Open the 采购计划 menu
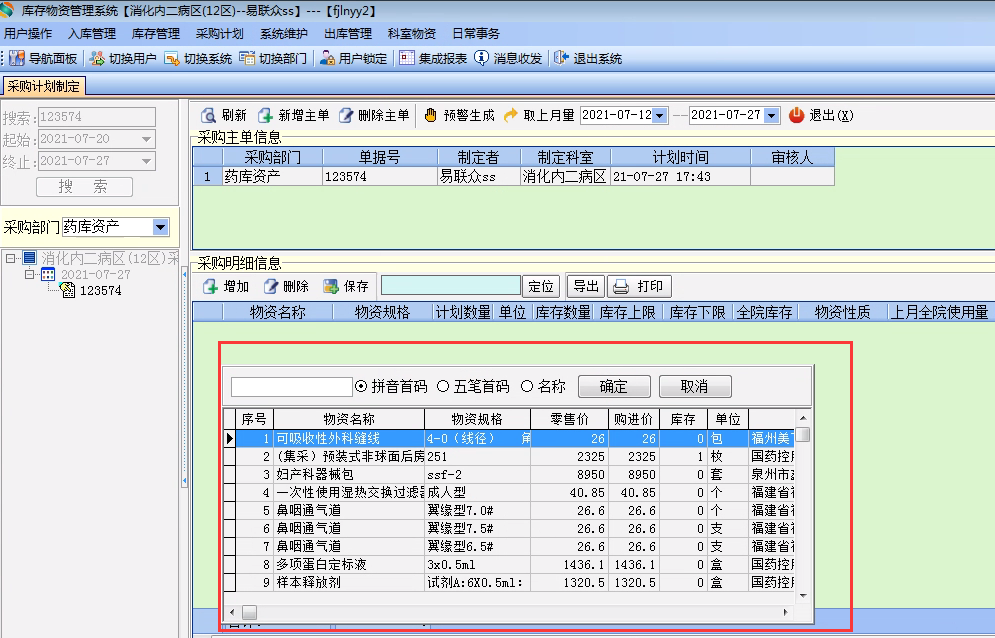The height and width of the screenshot is (638, 995). [x=220, y=34]
